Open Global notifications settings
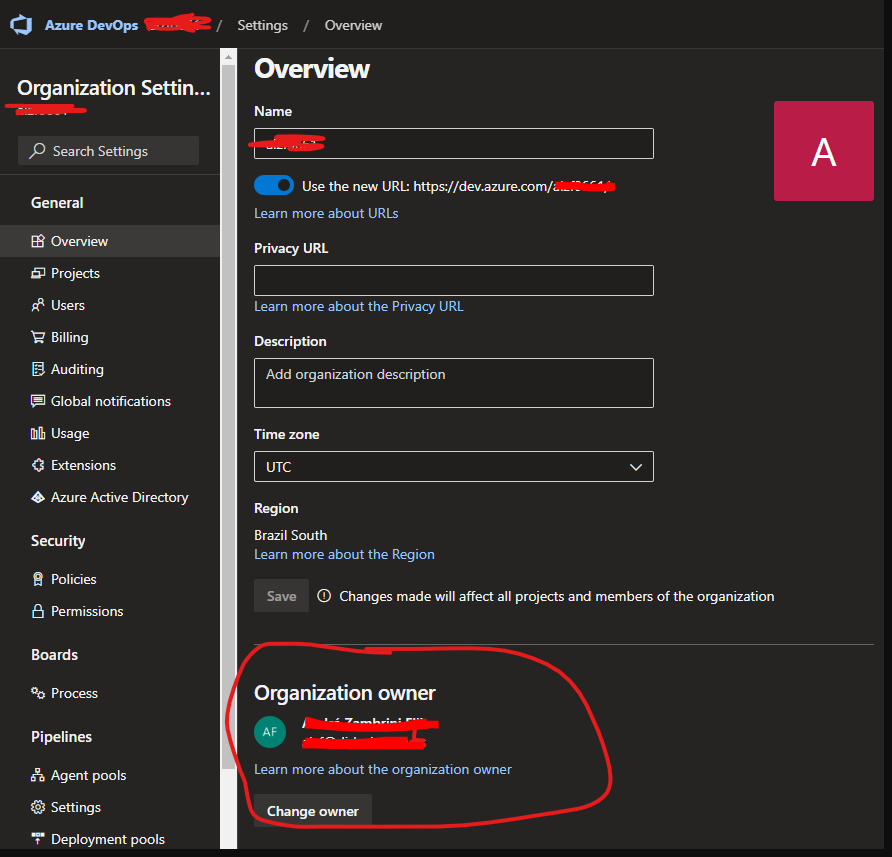Screen dimensions: 892x857 coord(110,401)
